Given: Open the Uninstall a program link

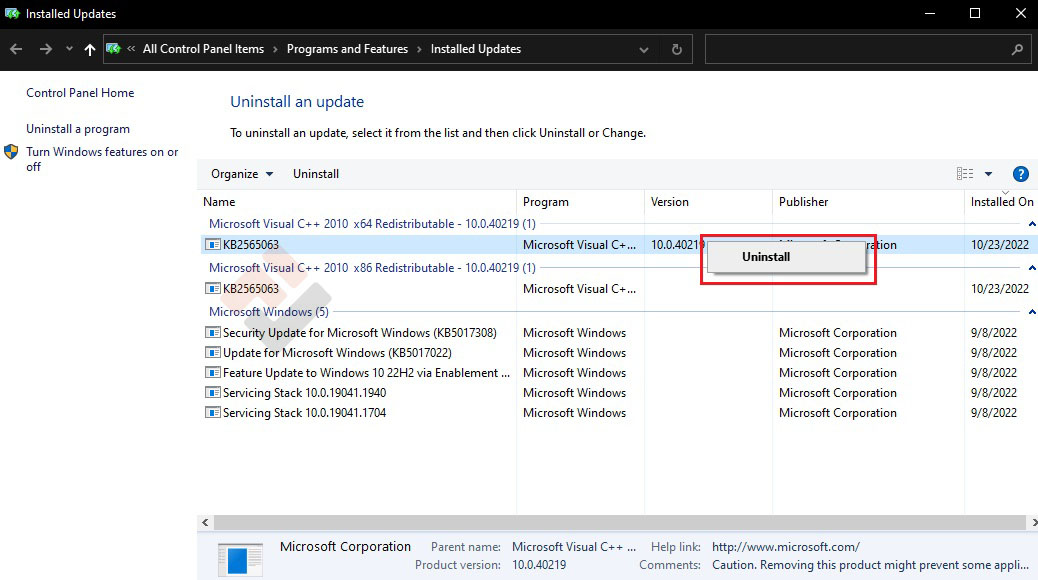Looking at the screenshot, I should point(78,129).
